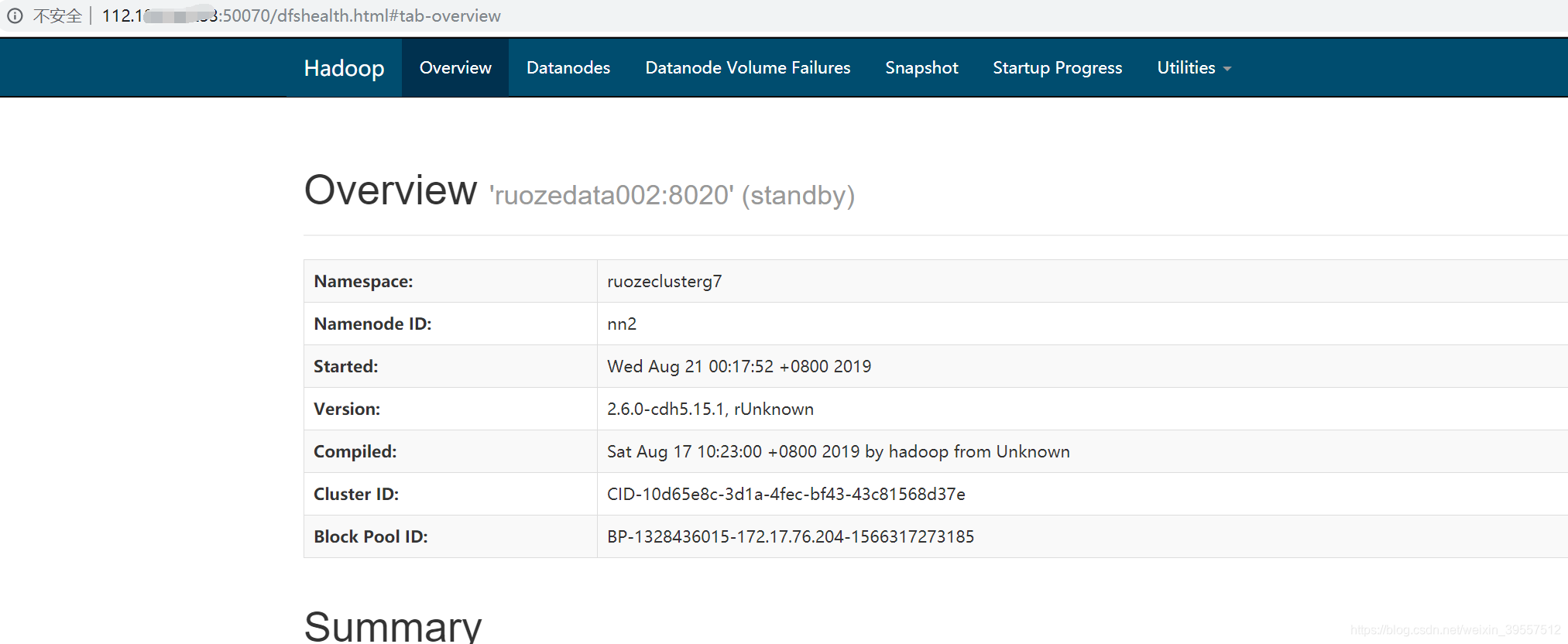1568x644 pixels.
Task: Go to the Snapshot tab
Action: 921,68
